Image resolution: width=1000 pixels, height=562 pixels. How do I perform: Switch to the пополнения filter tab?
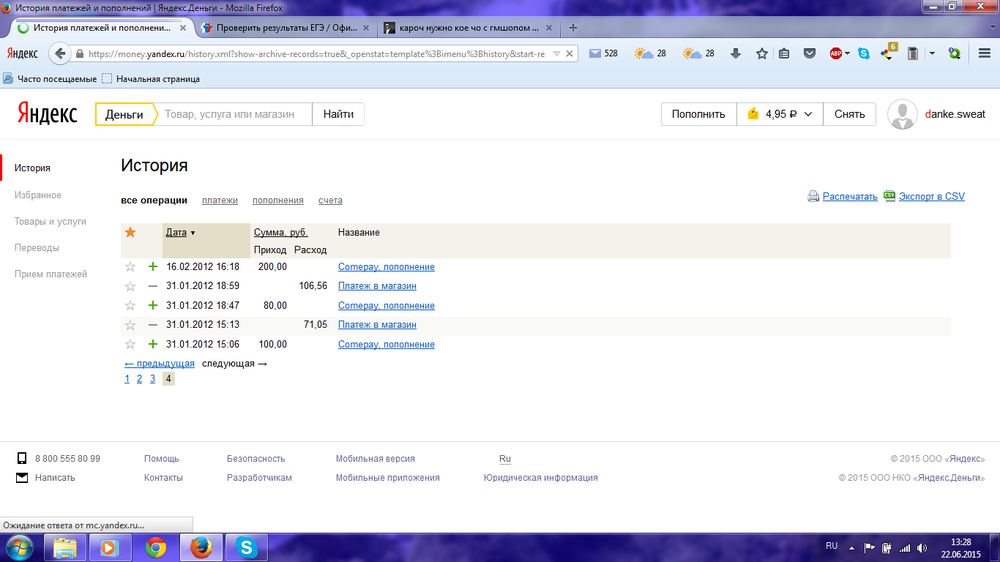(278, 201)
